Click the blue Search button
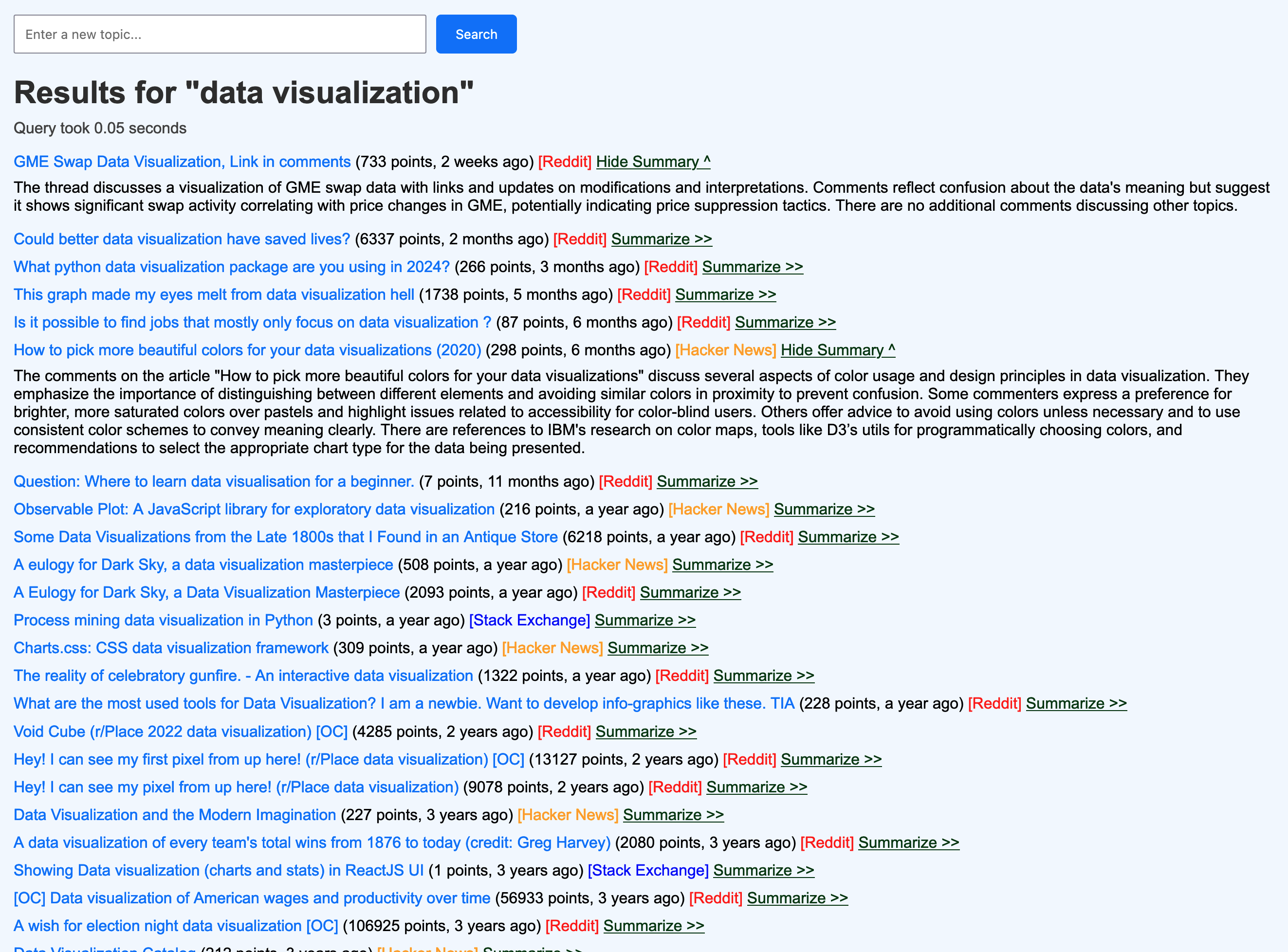This screenshot has height=952, width=1288. [x=476, y=34]
